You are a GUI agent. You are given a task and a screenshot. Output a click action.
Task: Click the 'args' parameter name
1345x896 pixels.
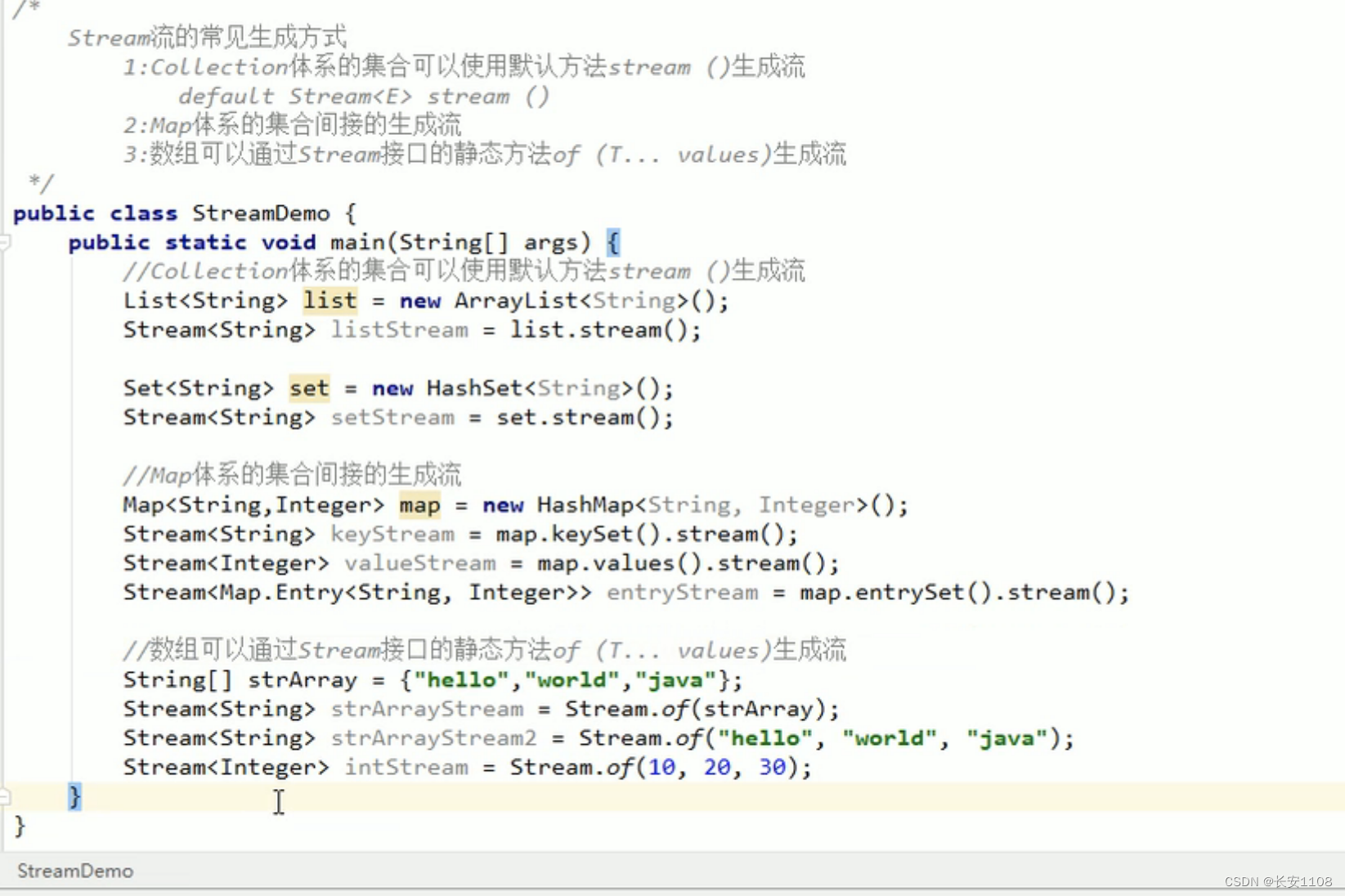[x=551, y=243]
